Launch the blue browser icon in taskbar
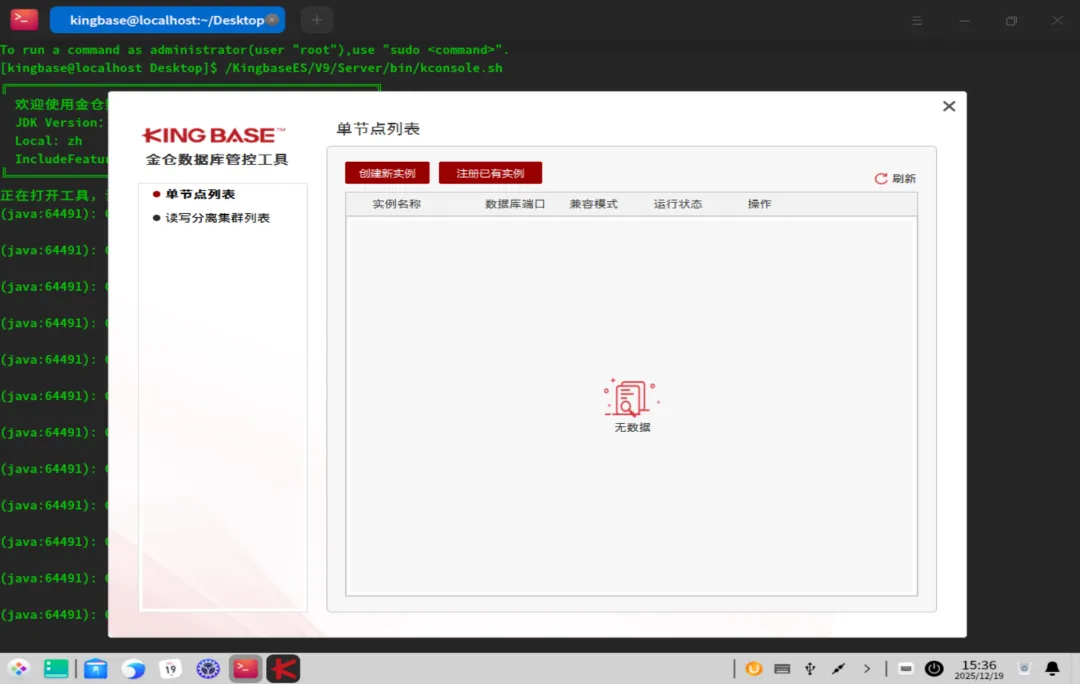1080x684 pixels. (133, 668)
